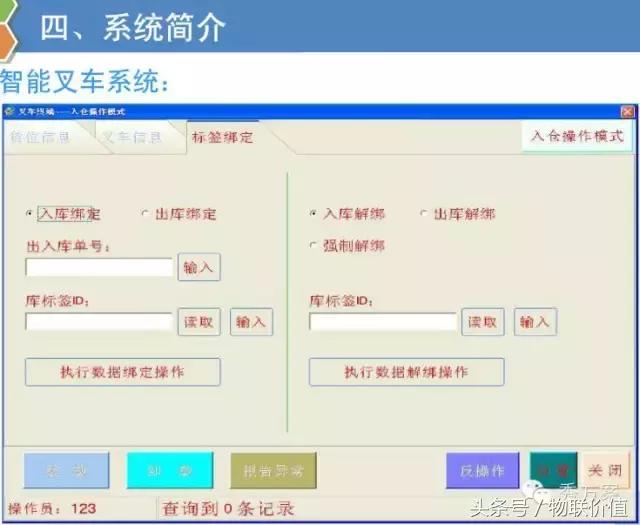
Task: Click 执行数据解绑操作 button
Action: (406, 371)
